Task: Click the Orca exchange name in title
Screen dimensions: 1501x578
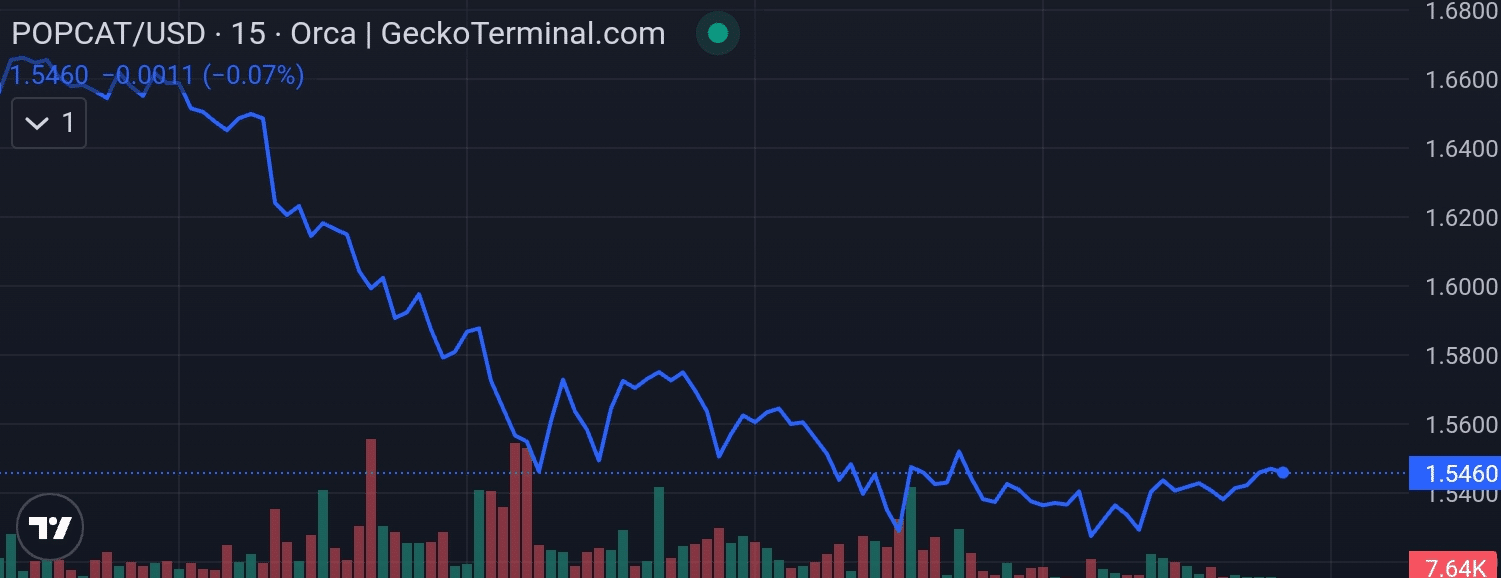Action: tap(322, 34)
